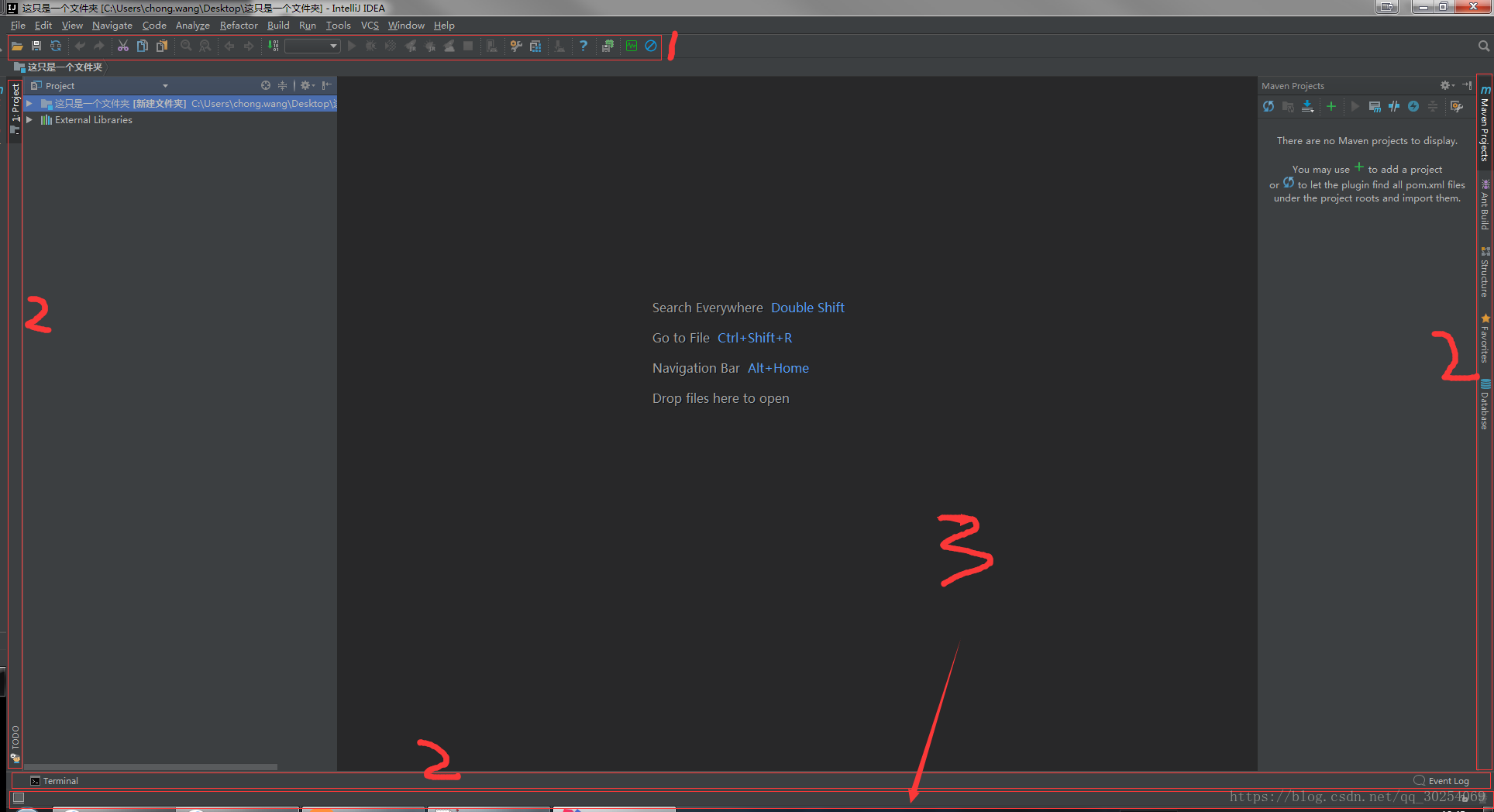Toggle the Terminal tool window button
The width and height of the screenshot is (1494, 812).
tap(54, 781)
